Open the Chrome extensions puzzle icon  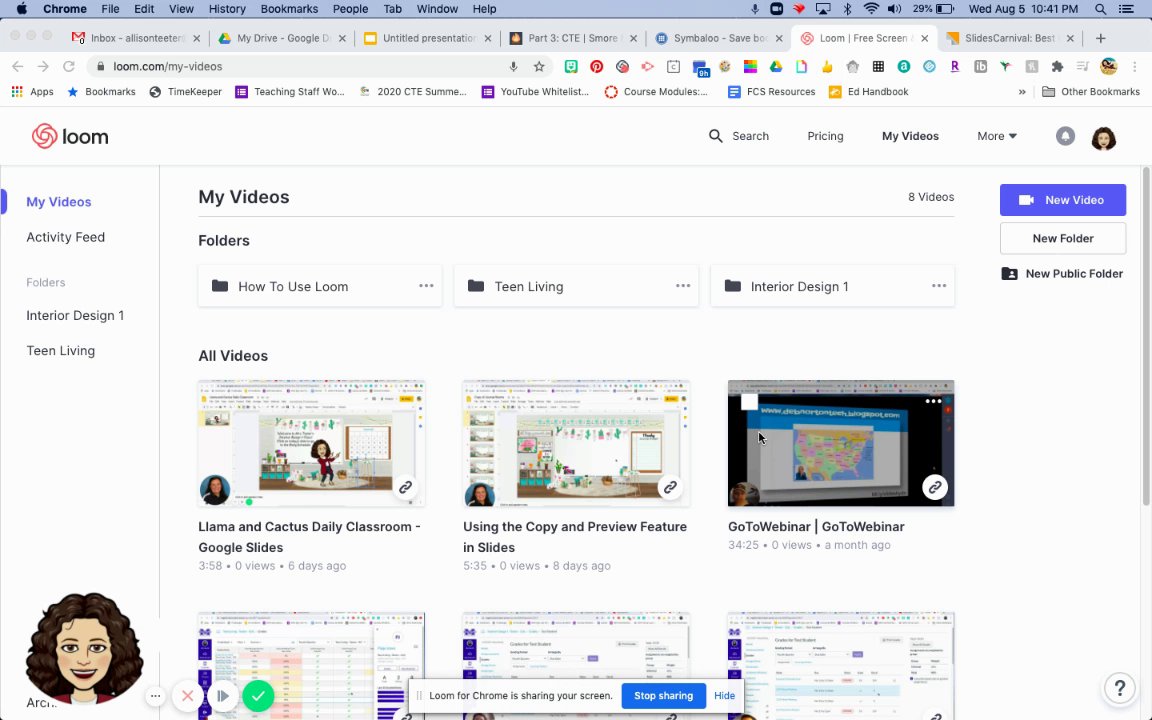pyautogui.click(x=1057, y=66)
